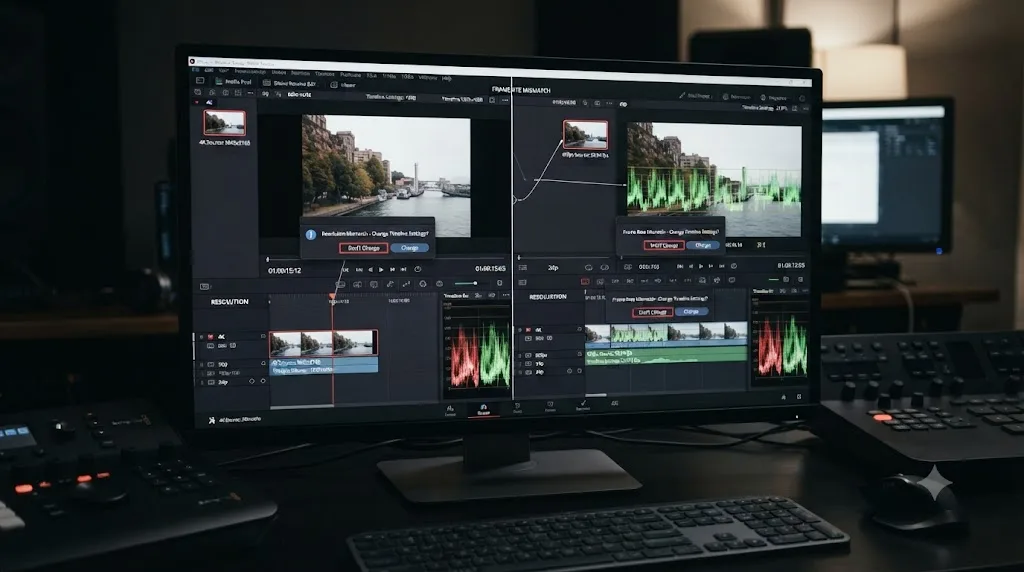Open three-dots menu on left scope panel header
The image size is (1024, 572).
[x=505, y=296]
